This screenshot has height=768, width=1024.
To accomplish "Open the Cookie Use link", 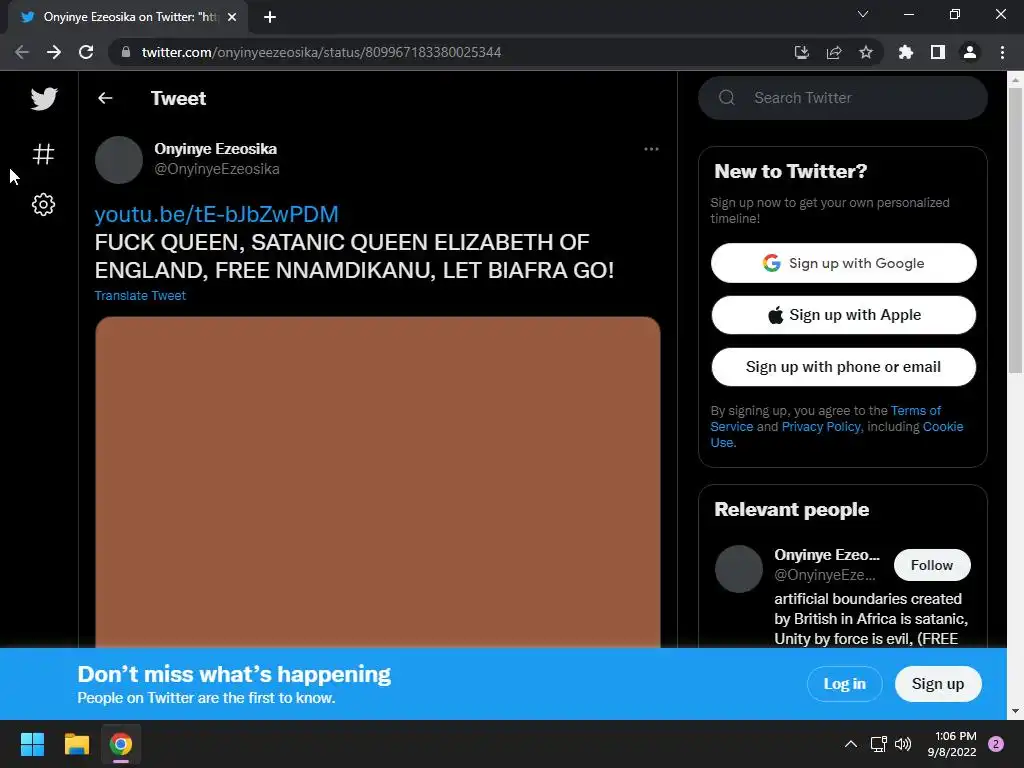I will 942,426.
